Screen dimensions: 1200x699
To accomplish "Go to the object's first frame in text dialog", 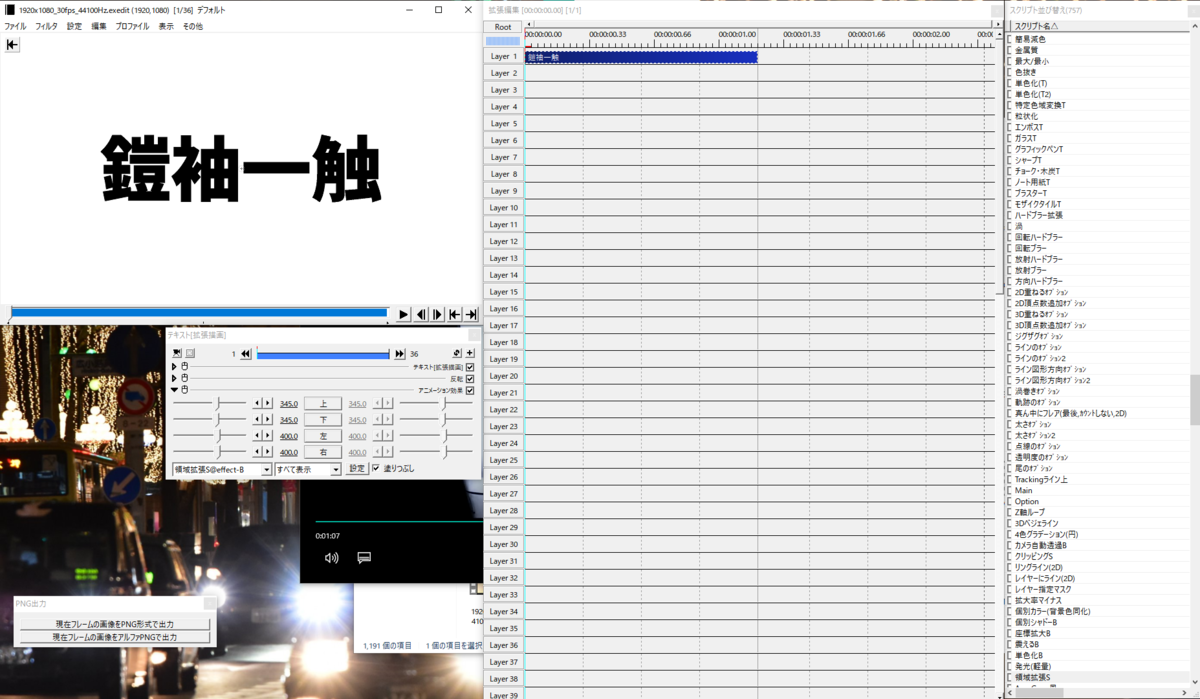I will [x=246, y=353].
